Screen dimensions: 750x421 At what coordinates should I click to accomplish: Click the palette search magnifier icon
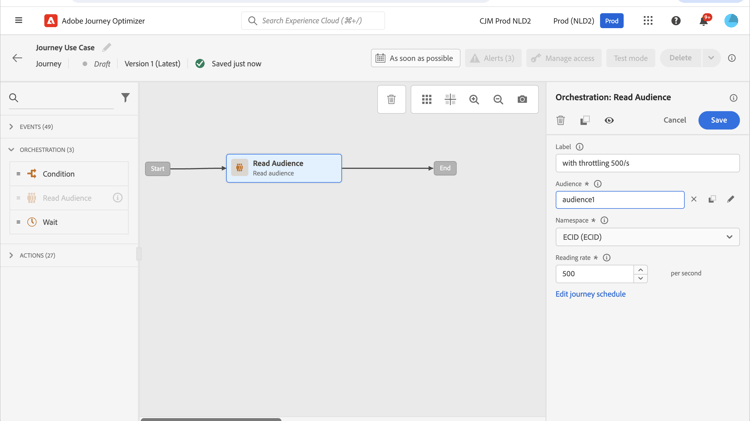(13, 98)
